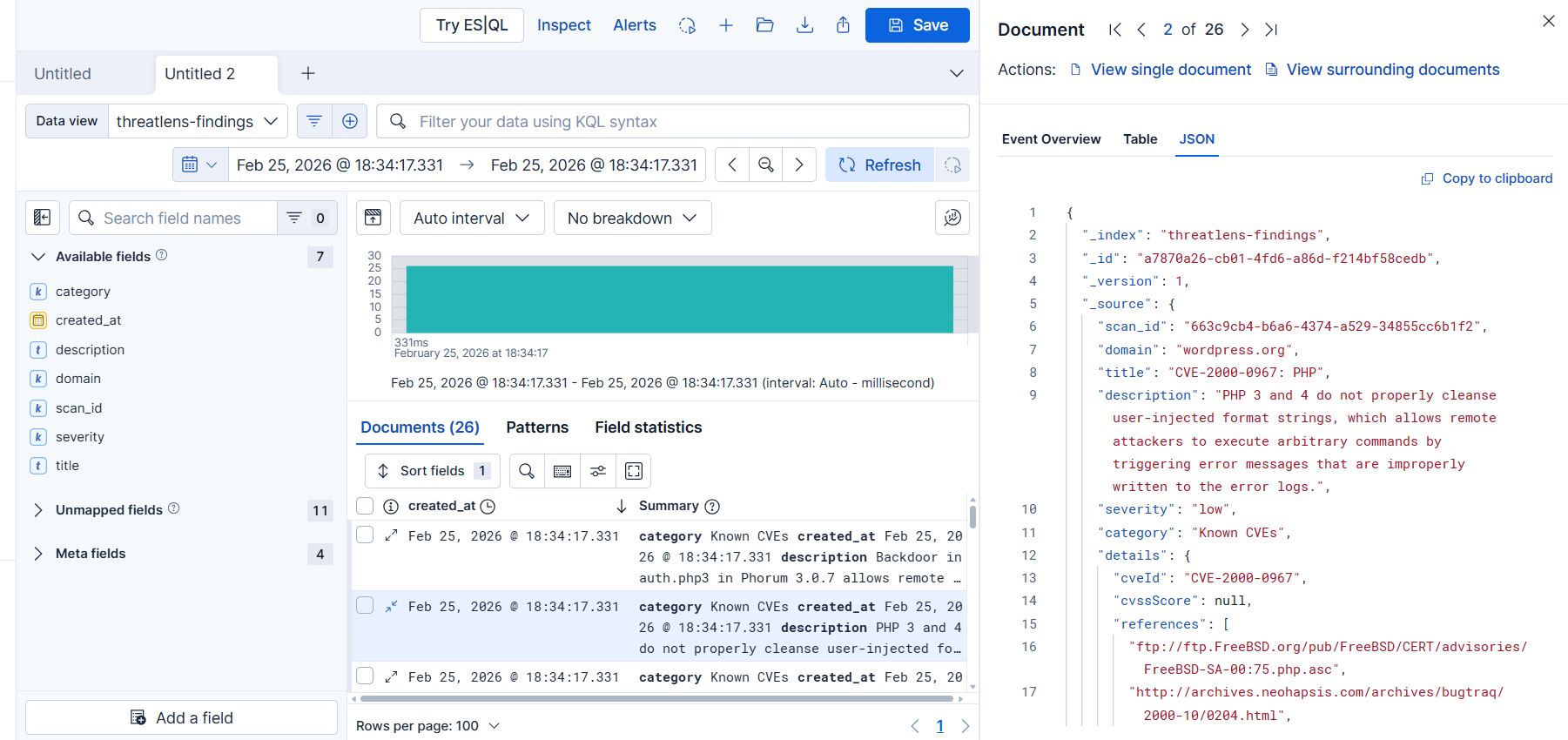The image size is (1568, 740).
Task: Switch to Untitled tab
Action: click(x=63, y=74)
